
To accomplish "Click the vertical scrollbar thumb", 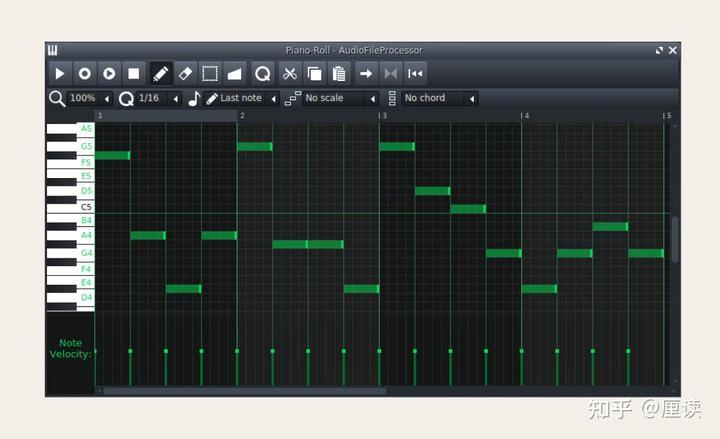I will pyautogui.click(x=675, y=239).
